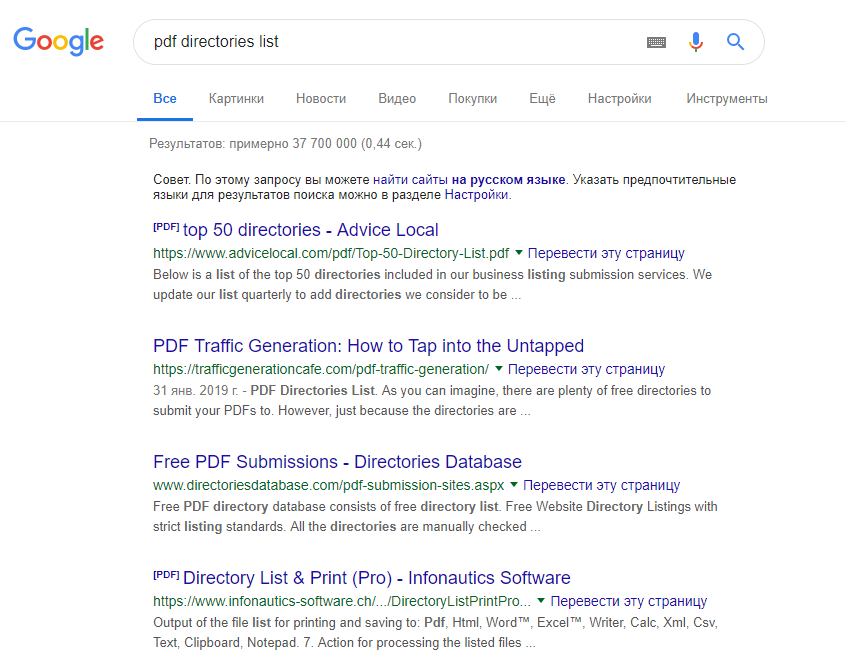Open the 'top 50 directories - Advice Local' result
Viewport: 846px width, 671px height.
coord(310,230)
